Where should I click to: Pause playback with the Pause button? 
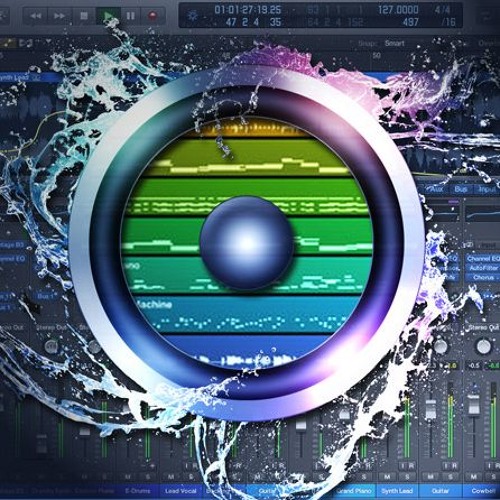[x=130, y=16]
